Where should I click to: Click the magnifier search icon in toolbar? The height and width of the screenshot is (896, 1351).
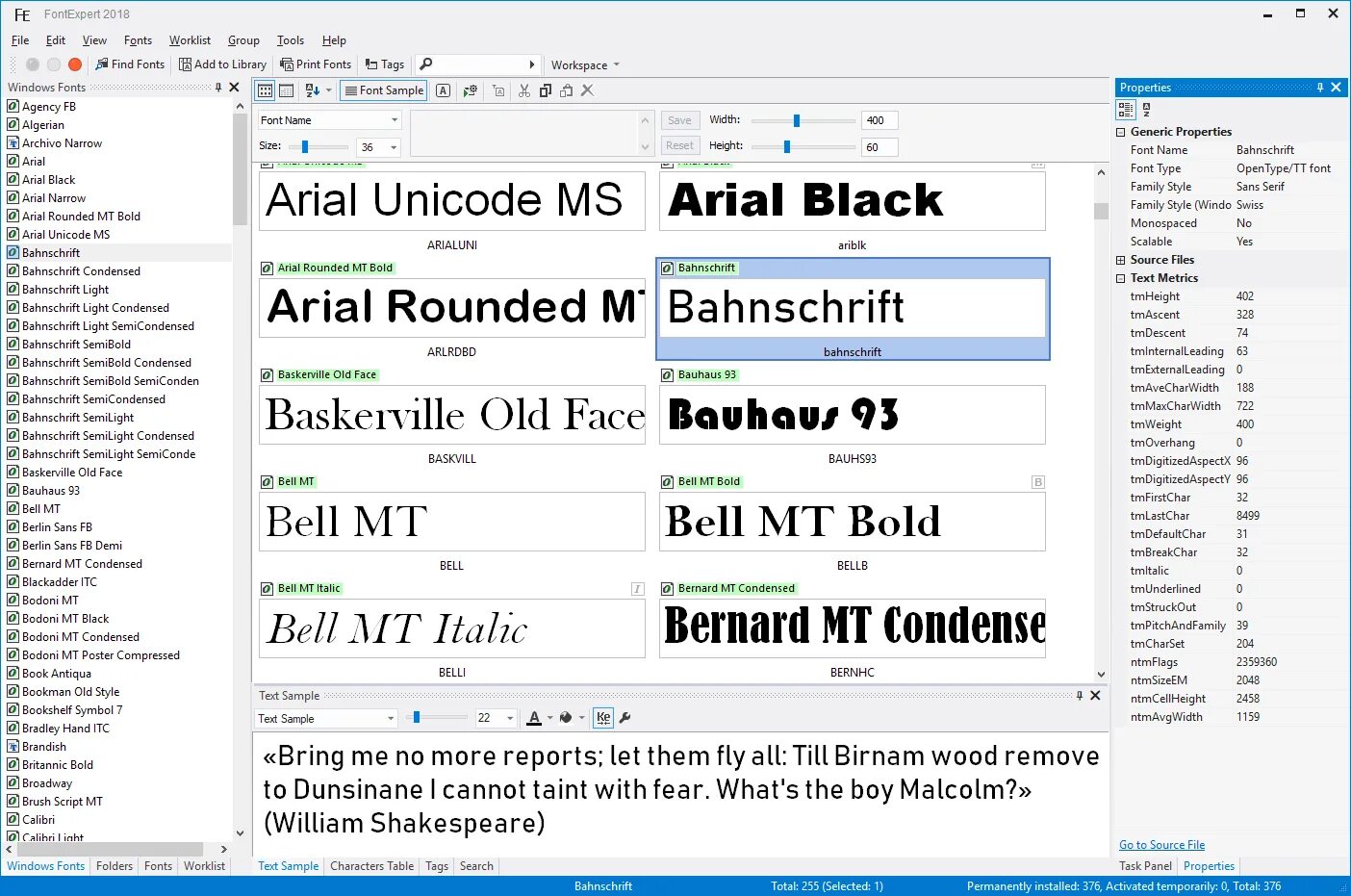[x=426, y=64]
